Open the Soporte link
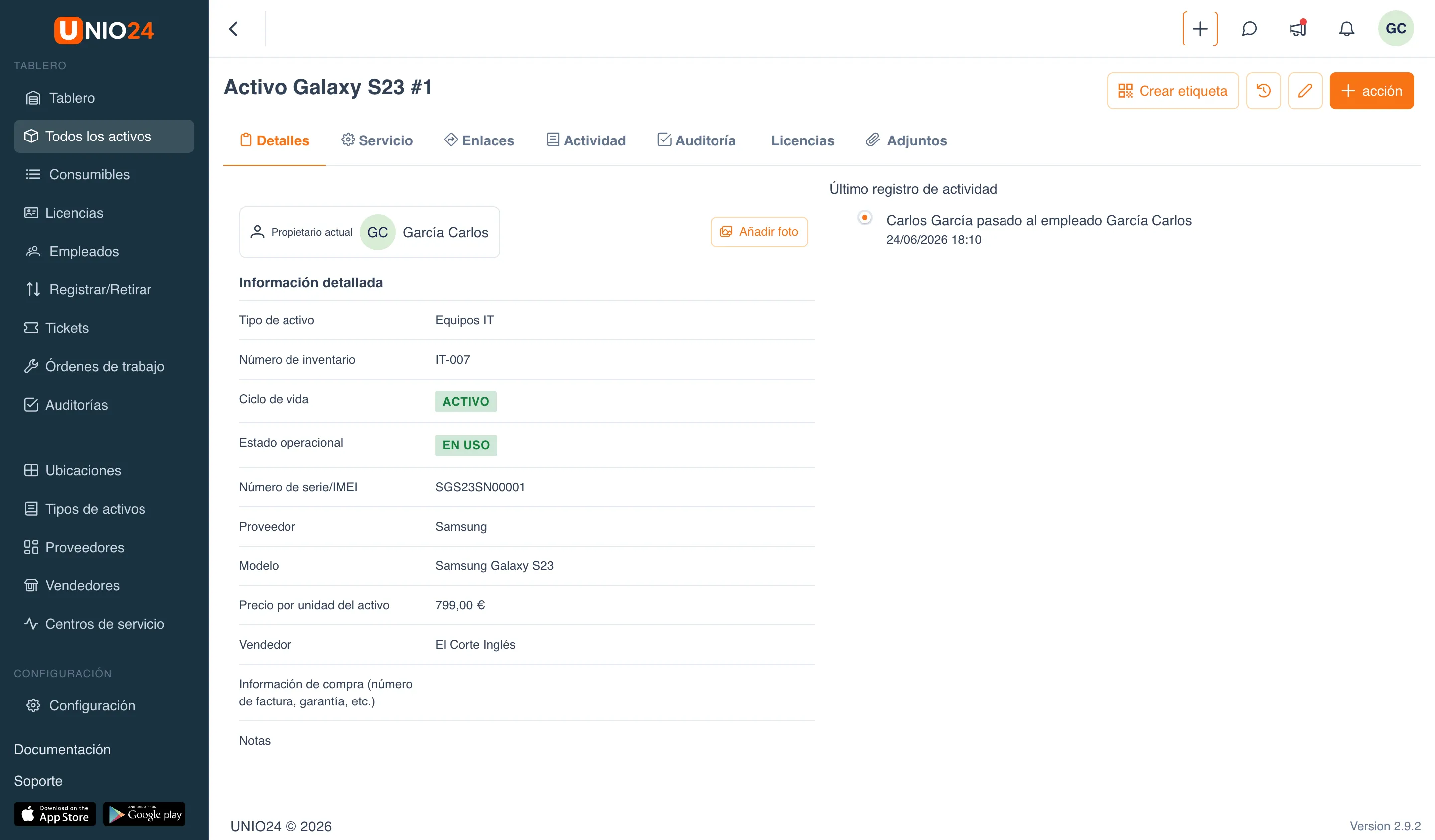The height and width of the screenshot is (840, 1435). [x=38, y=781]
